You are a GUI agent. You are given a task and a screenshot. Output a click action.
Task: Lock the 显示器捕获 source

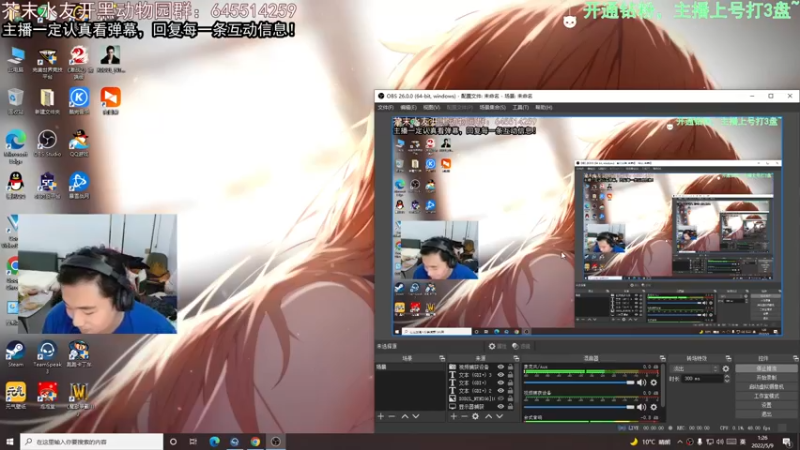pos(510,407)
